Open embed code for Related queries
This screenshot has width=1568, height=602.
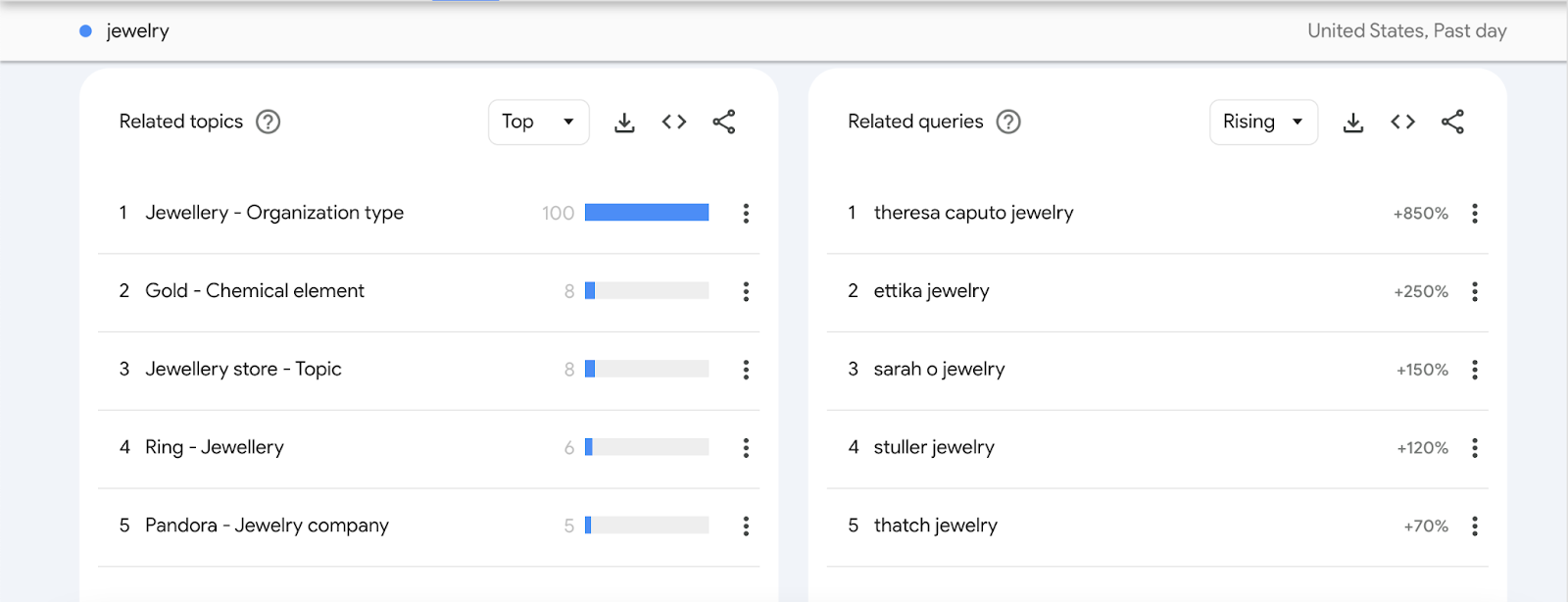(1402, 122)
